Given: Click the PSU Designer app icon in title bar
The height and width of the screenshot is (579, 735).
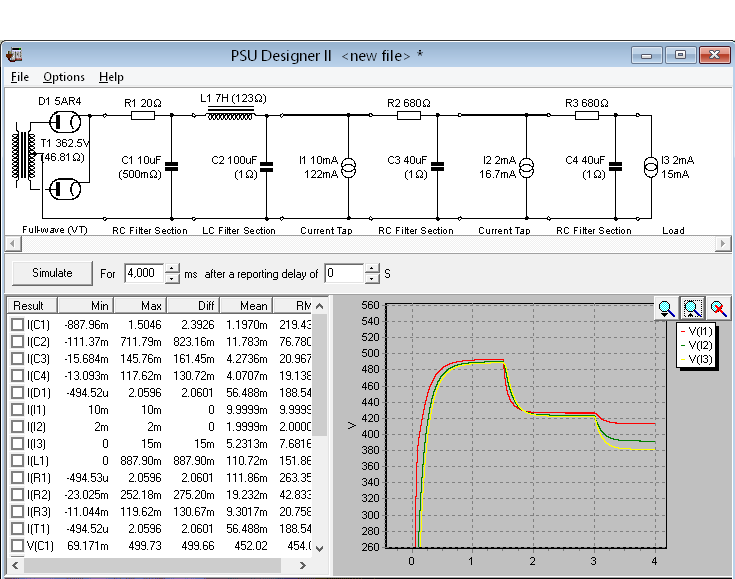Looking at the screenshot, I should click(x=14, y=55).
